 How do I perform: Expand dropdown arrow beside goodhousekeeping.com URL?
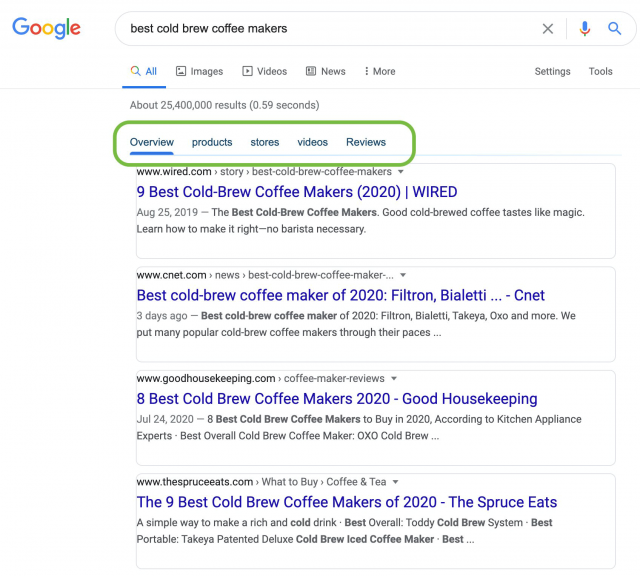[394, 378]
